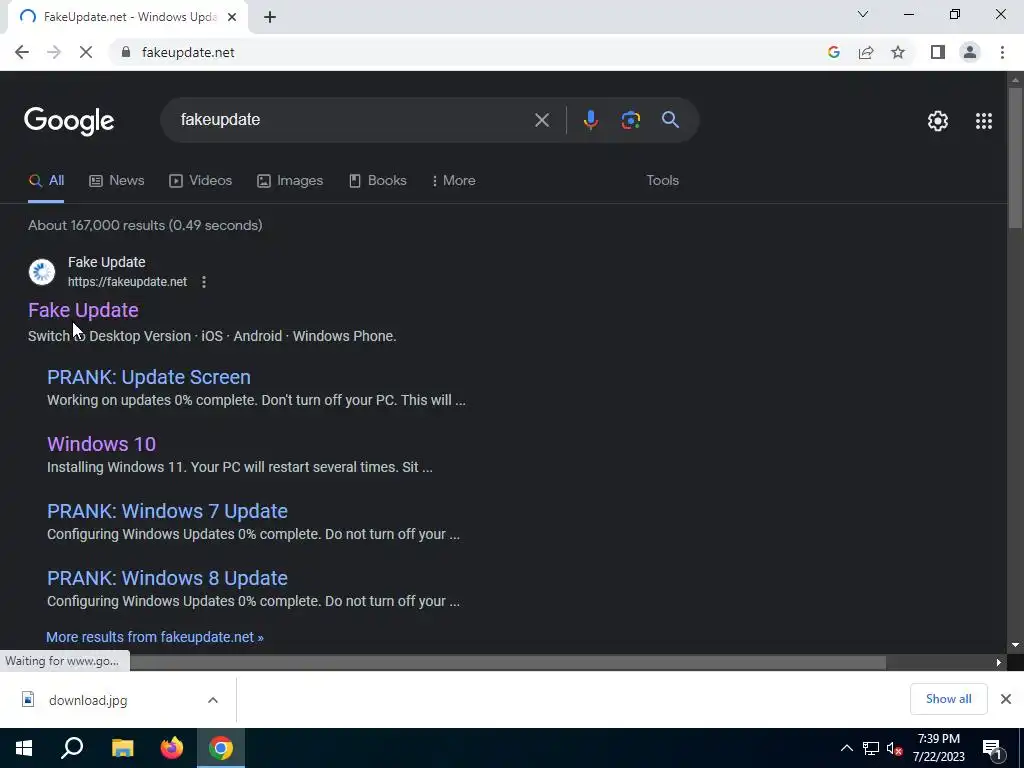Close the downloads bar
The width and height of the screenshot is (1024, 768).
(1006, 699)
